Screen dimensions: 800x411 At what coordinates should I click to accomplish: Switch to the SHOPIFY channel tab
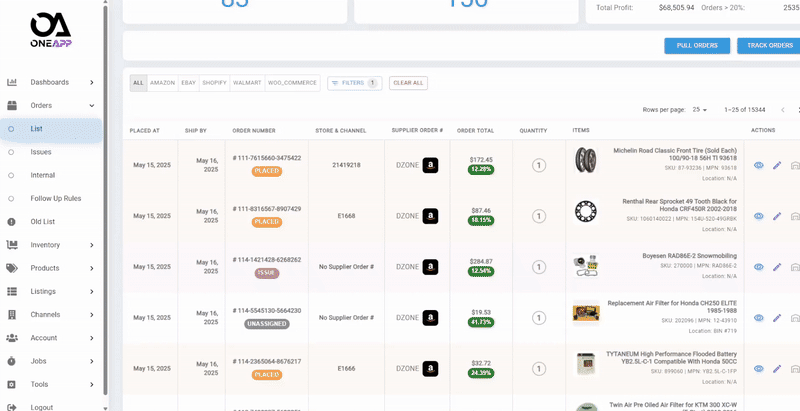click(214, 83)
